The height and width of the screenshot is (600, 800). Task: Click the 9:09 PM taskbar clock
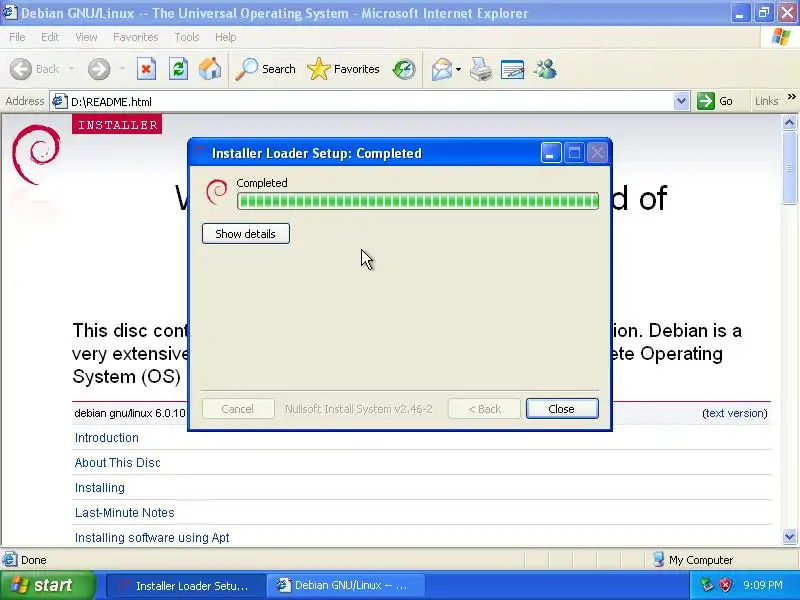763,585
